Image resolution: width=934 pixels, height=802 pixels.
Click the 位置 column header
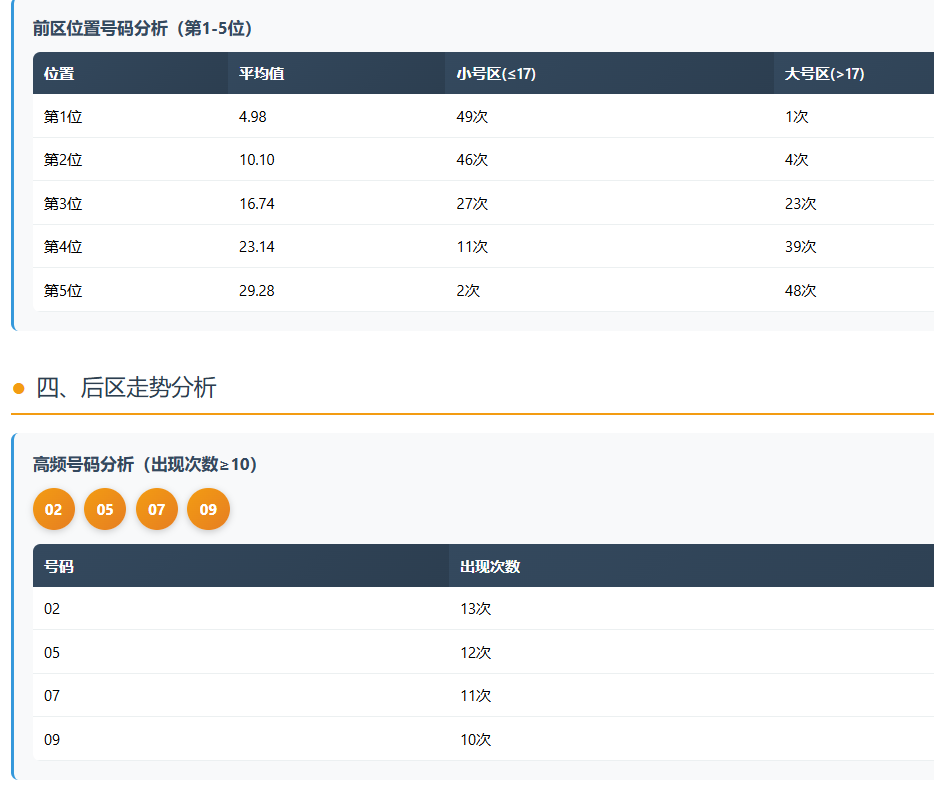point(59,74)
